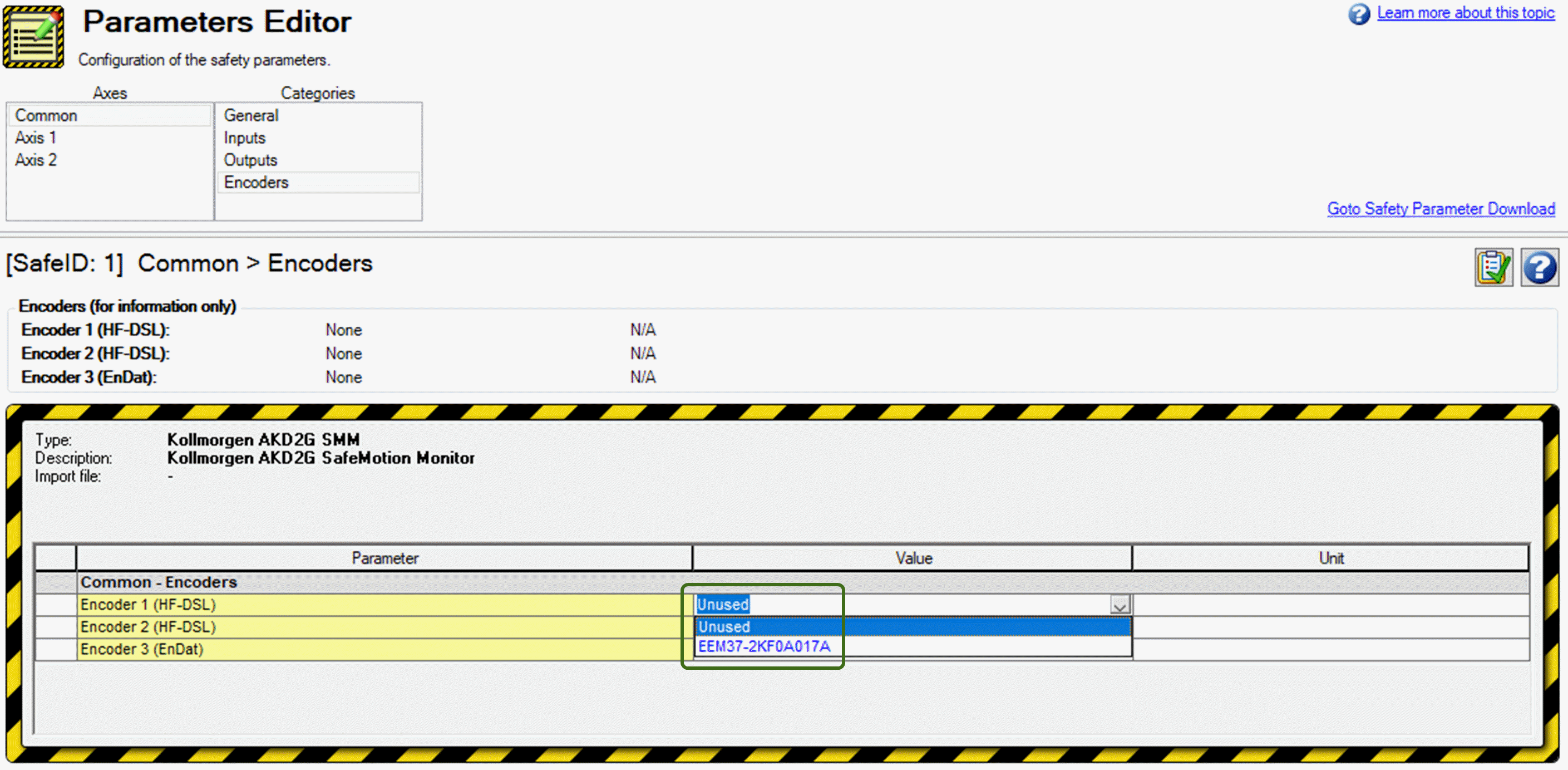The image size is (1568, 770).
Task: Click the Kollmorgen AKD2G SMM type value
Action: click(264, 439)
